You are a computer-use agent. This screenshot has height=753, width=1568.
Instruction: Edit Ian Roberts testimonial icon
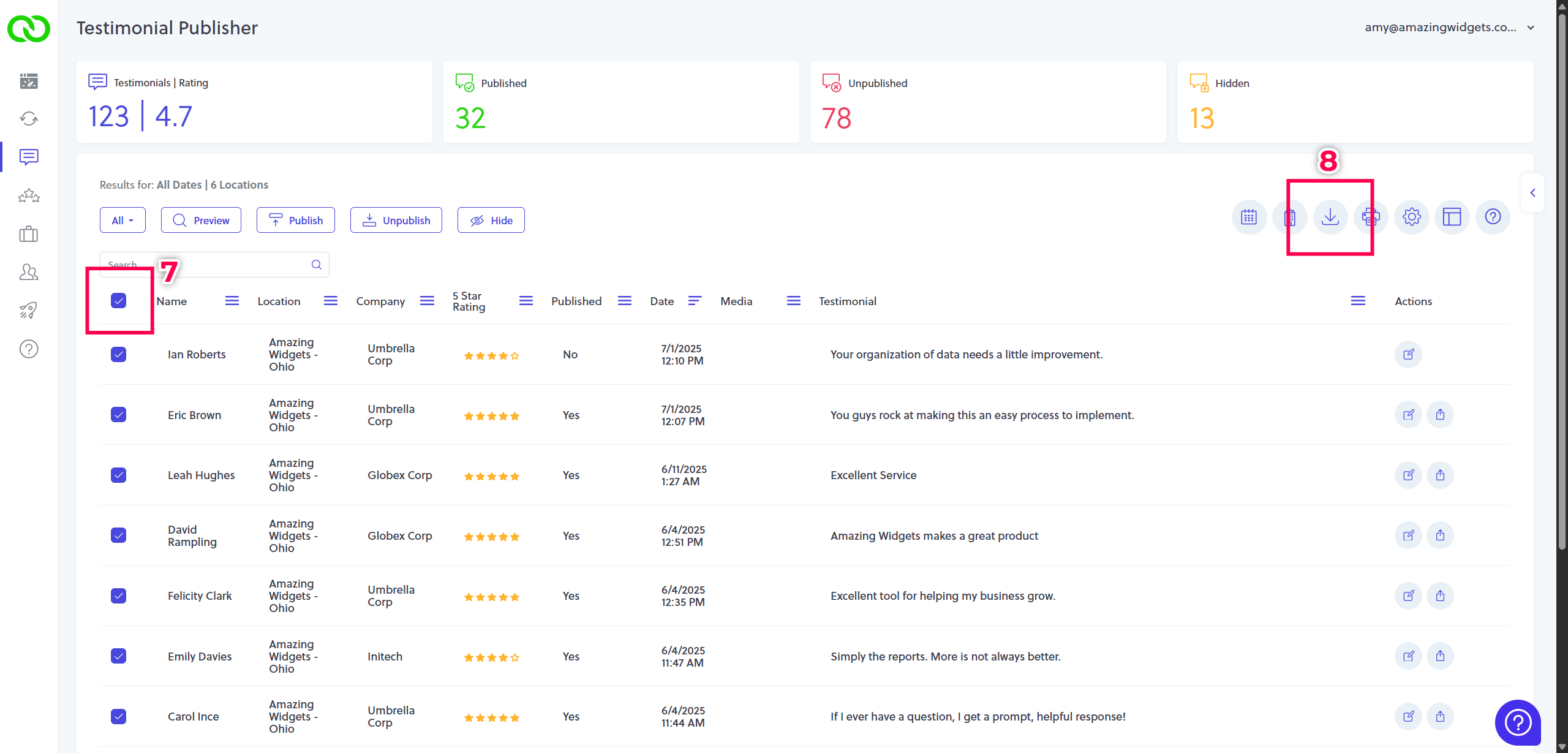coord(1408,354)
